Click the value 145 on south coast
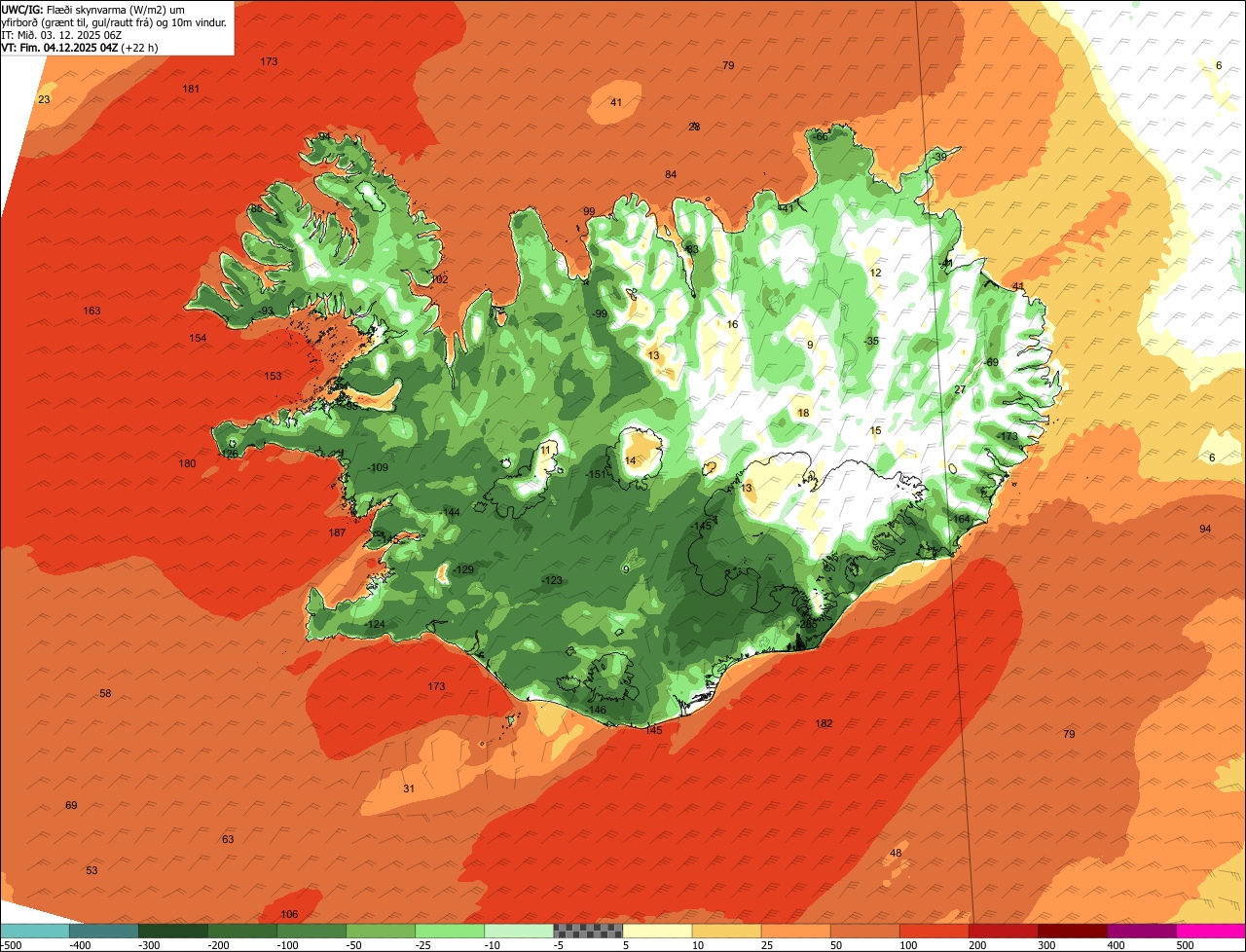Image resolution: width=1246 pixels, height=952 pixels. pyautogui.click(x=653, y=731)
